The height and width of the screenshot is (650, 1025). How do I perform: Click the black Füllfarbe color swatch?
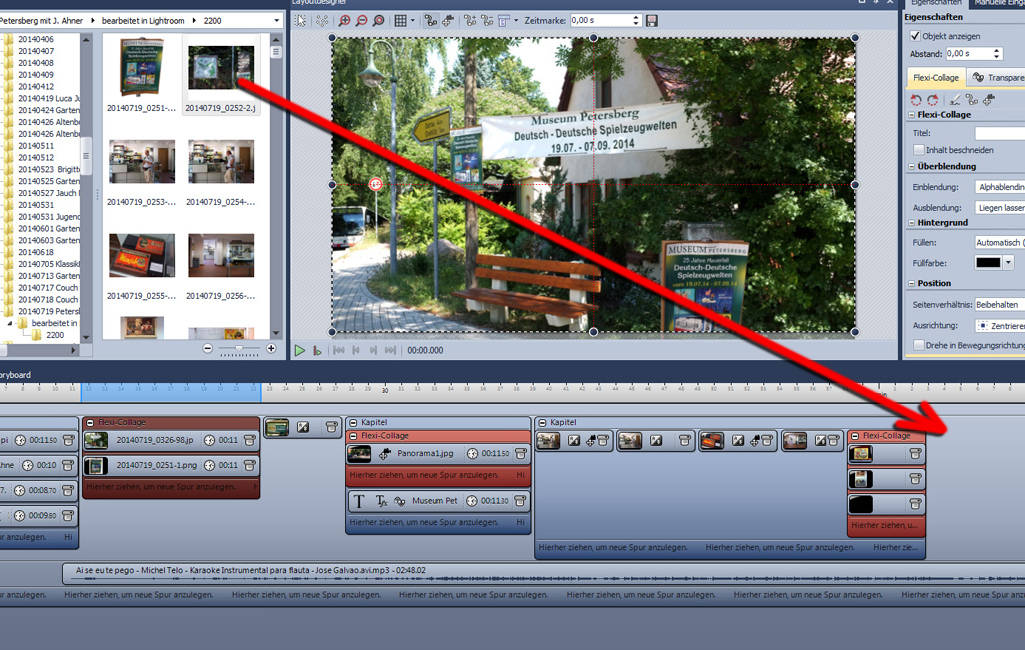point(987,263)
